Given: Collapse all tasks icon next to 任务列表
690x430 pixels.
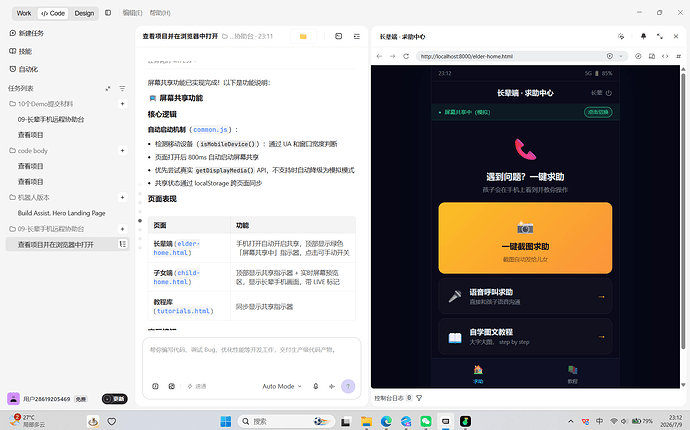Looking at the screenshot, I should pos(108,88).
